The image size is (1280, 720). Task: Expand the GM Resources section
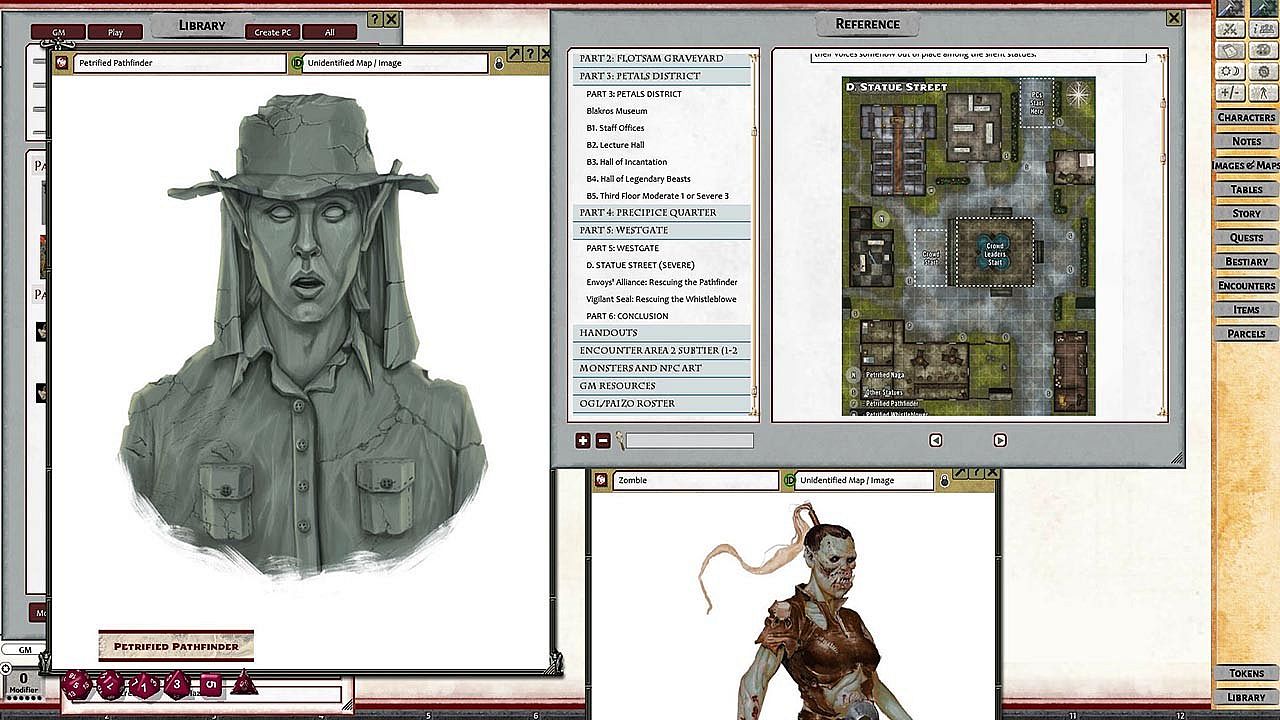click(662, 386)
